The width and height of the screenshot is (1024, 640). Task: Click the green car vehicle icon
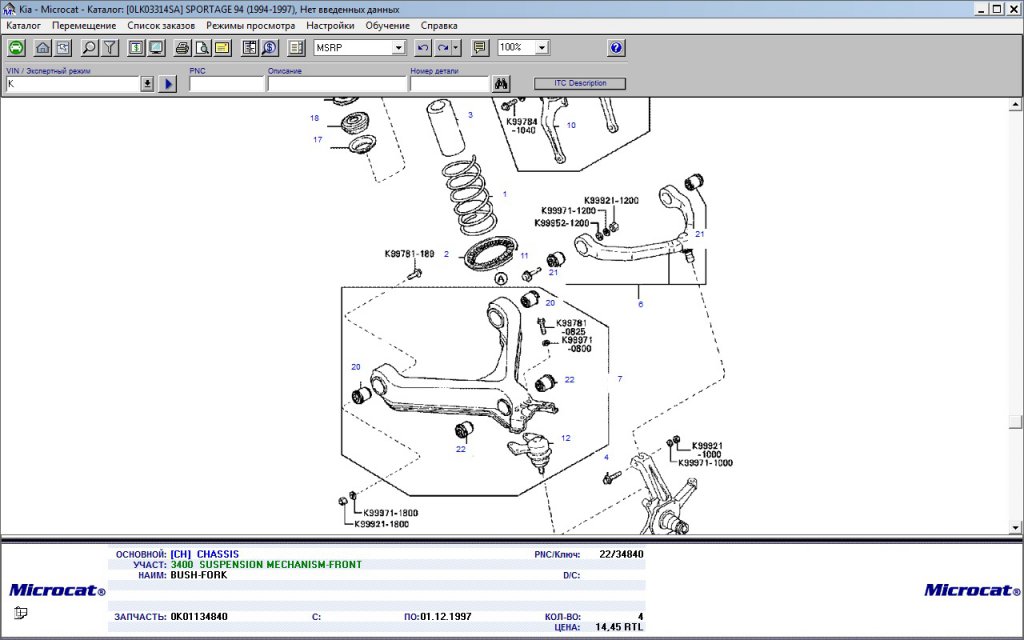(16, 47)
